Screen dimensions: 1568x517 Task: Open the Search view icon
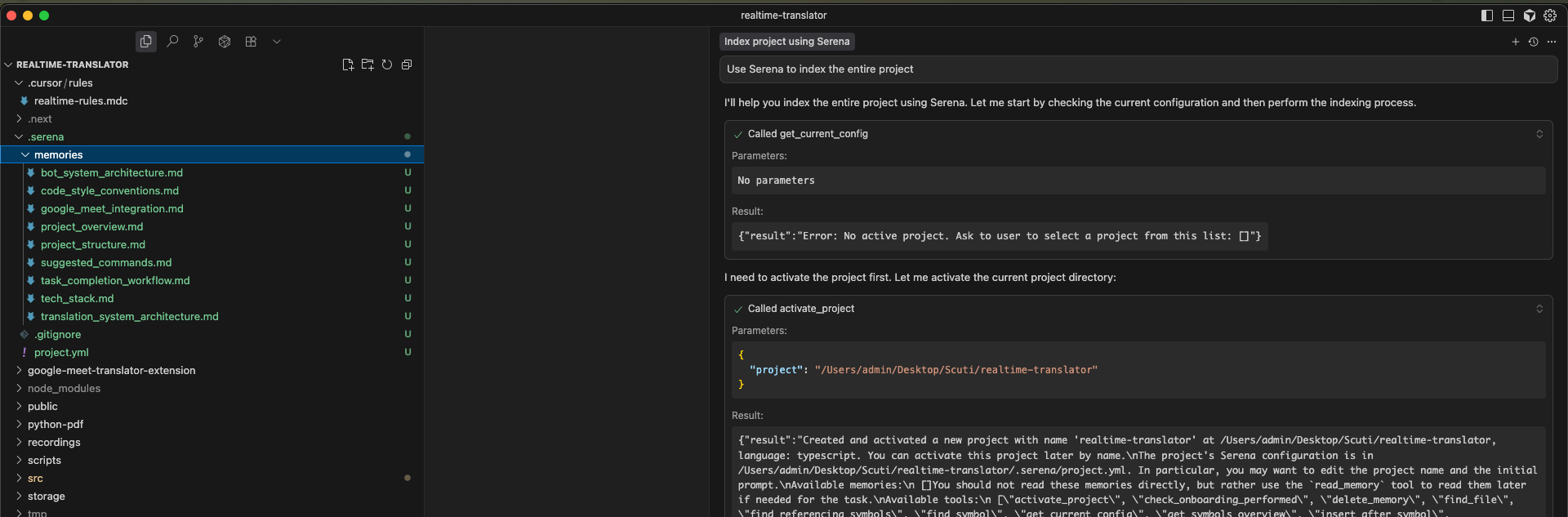[172, 42]
